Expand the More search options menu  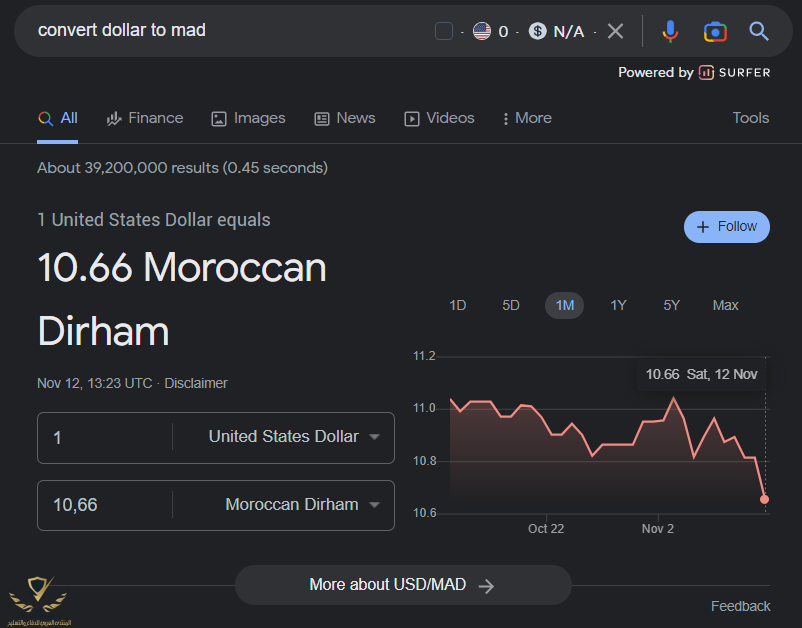[527, 118]
